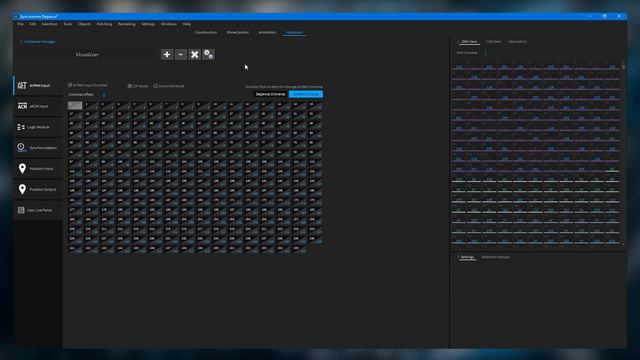Open the Position Output section
Screen dimensions: 640x360
pyautogui.click(x=38, y=189)
